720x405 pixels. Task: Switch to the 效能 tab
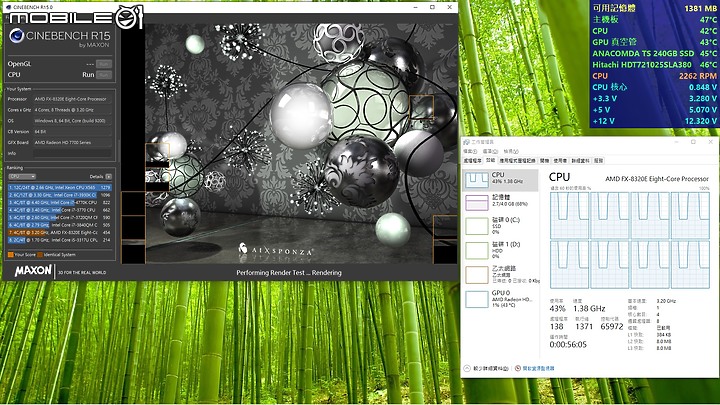click(x=490, y=160)
